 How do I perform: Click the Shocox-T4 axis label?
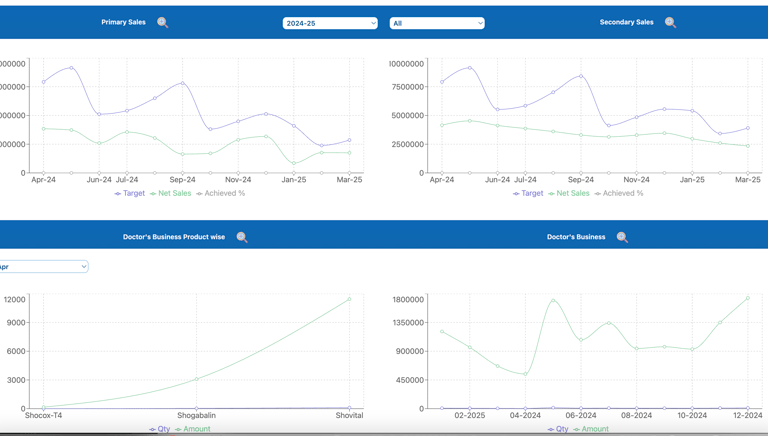pyautogui.click(x=44, y=415)
